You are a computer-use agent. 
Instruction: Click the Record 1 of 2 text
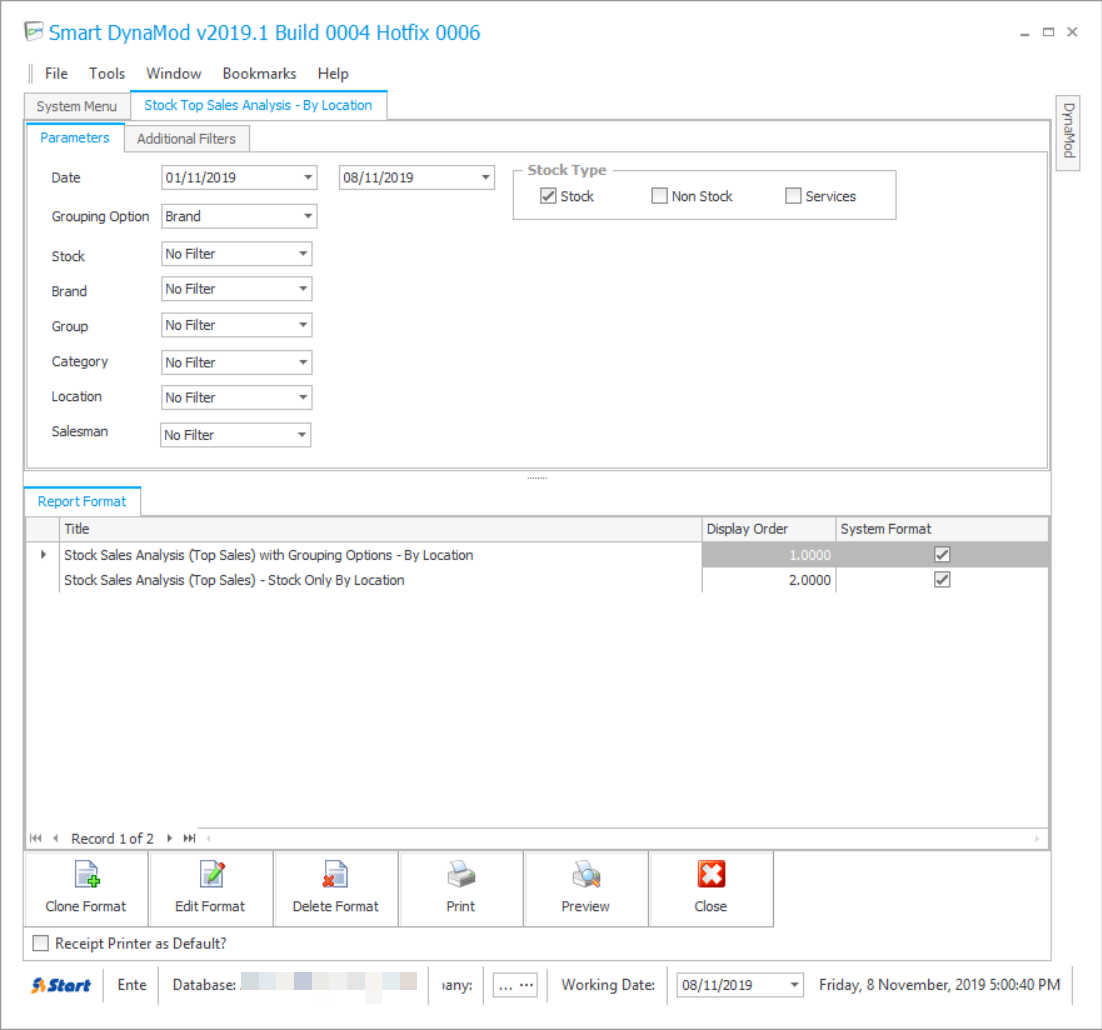(x=112, y=838)
